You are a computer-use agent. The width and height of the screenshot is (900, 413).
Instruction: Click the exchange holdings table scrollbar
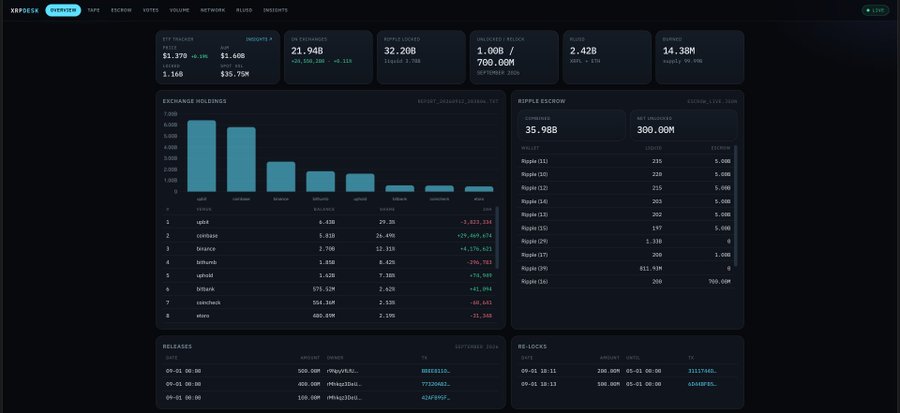pyautogui.click(x=497, y=237)
